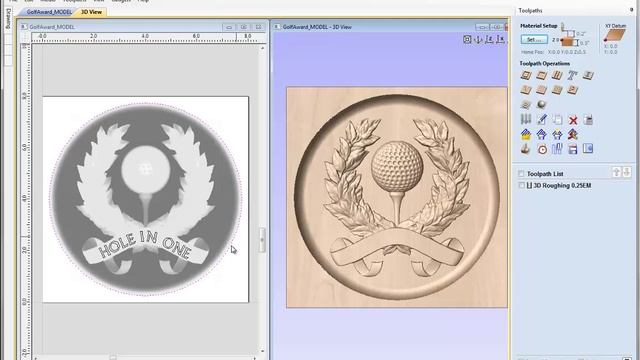Click the Copy Toolpath pages icon
640x360 pixels.
click(x=557, y=120)
